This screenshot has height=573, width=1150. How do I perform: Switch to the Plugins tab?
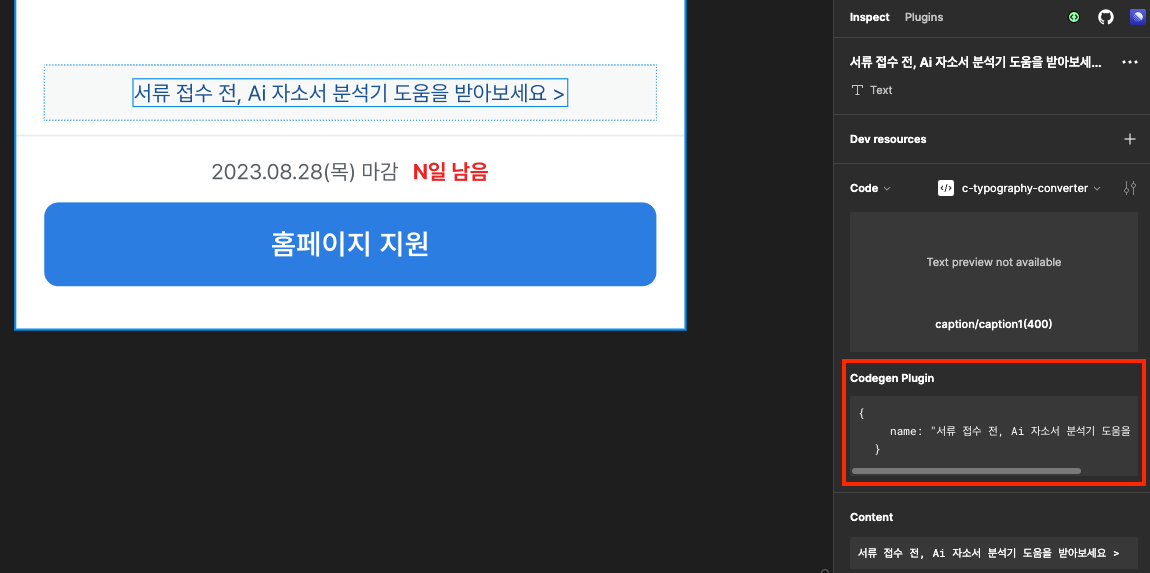[923, 17]
